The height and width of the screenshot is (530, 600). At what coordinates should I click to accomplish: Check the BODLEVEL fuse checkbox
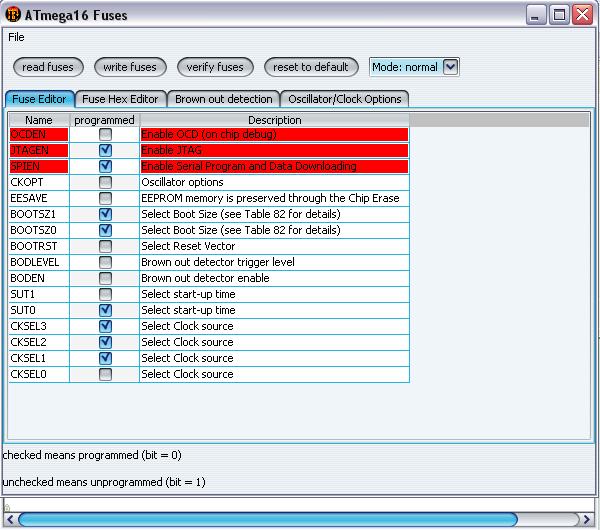click(x=105, y=262)
